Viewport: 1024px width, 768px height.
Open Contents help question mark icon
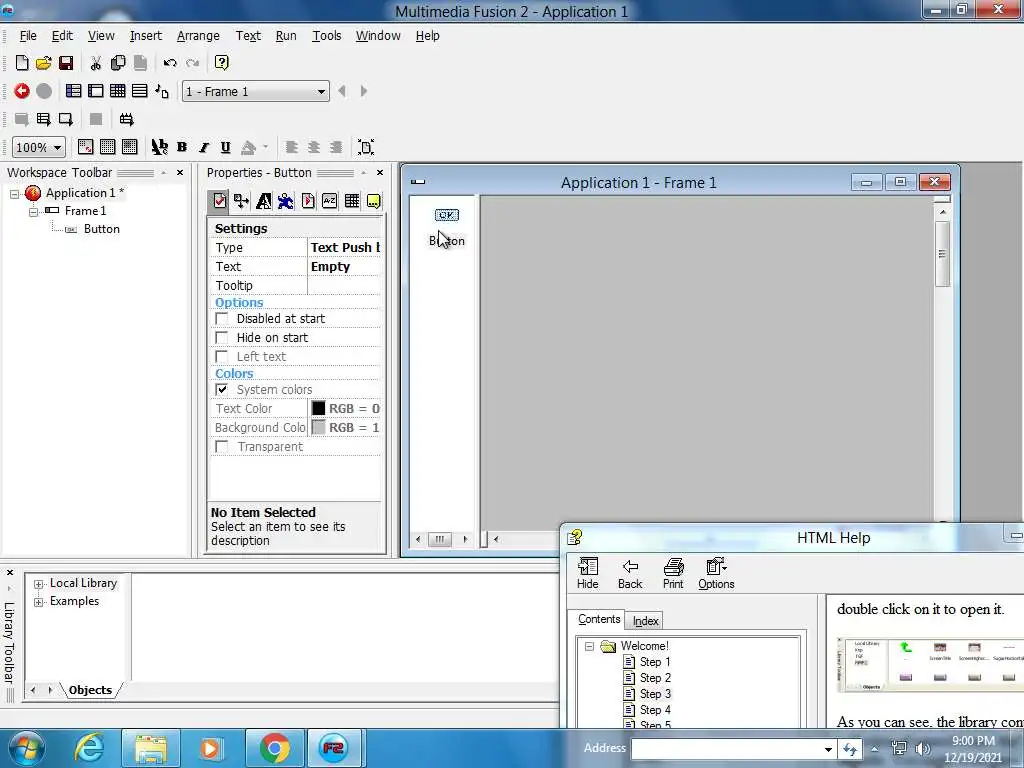(x=221, y=63)
